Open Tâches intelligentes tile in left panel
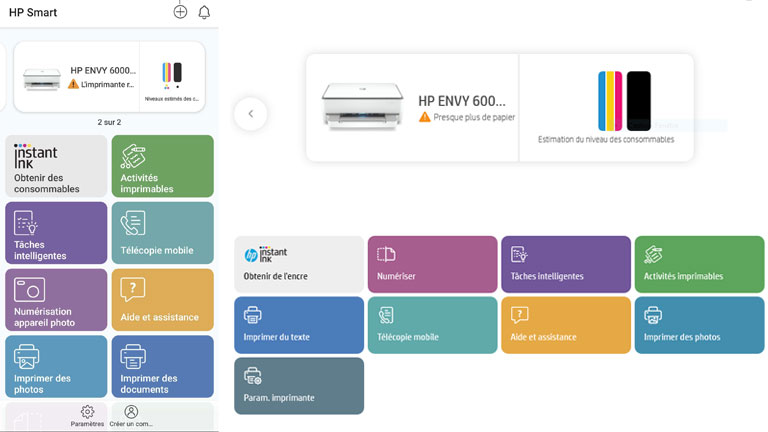This screenshot has width=768, height=432. pos(56,233)
